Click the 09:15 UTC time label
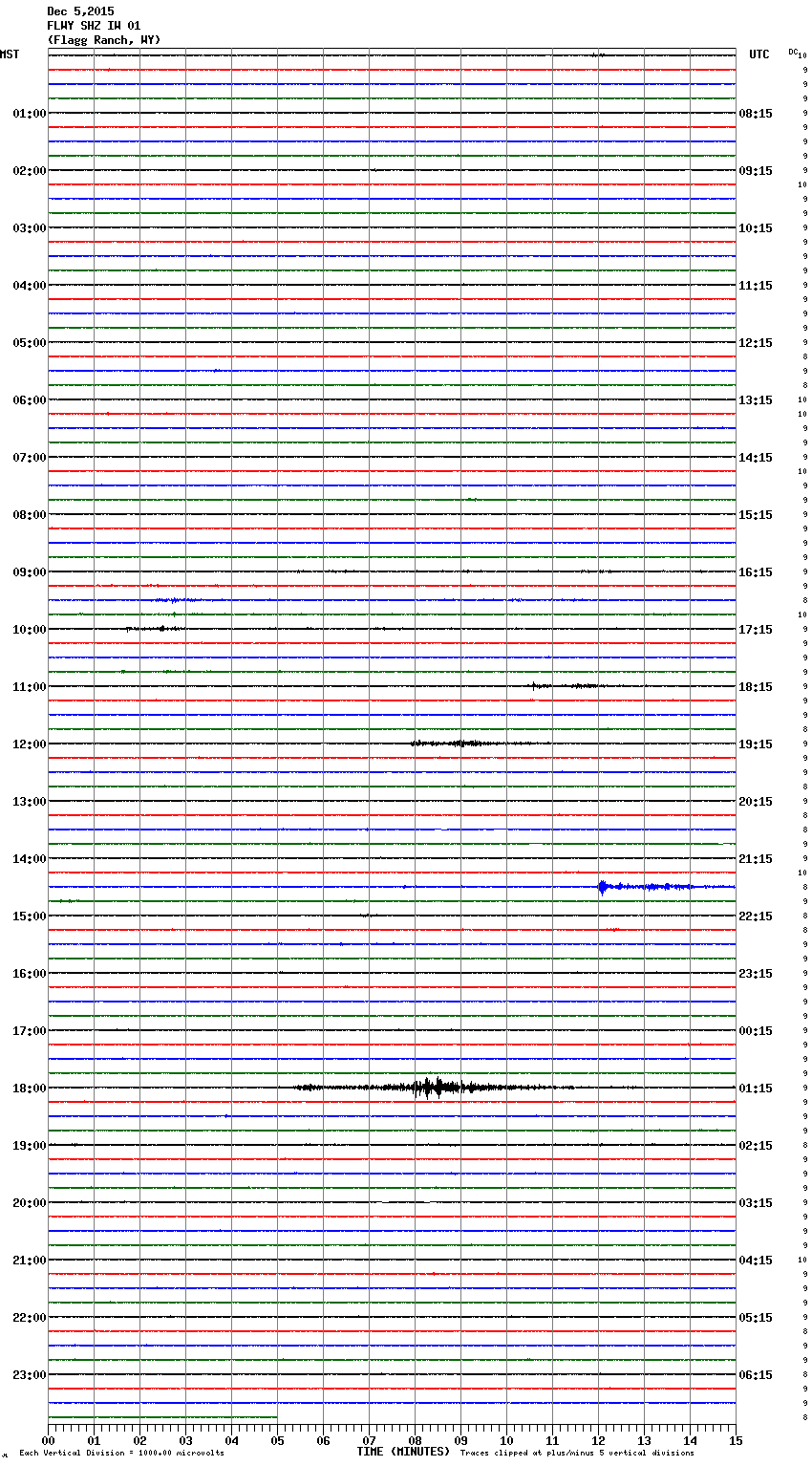 (x=756, y=171)
